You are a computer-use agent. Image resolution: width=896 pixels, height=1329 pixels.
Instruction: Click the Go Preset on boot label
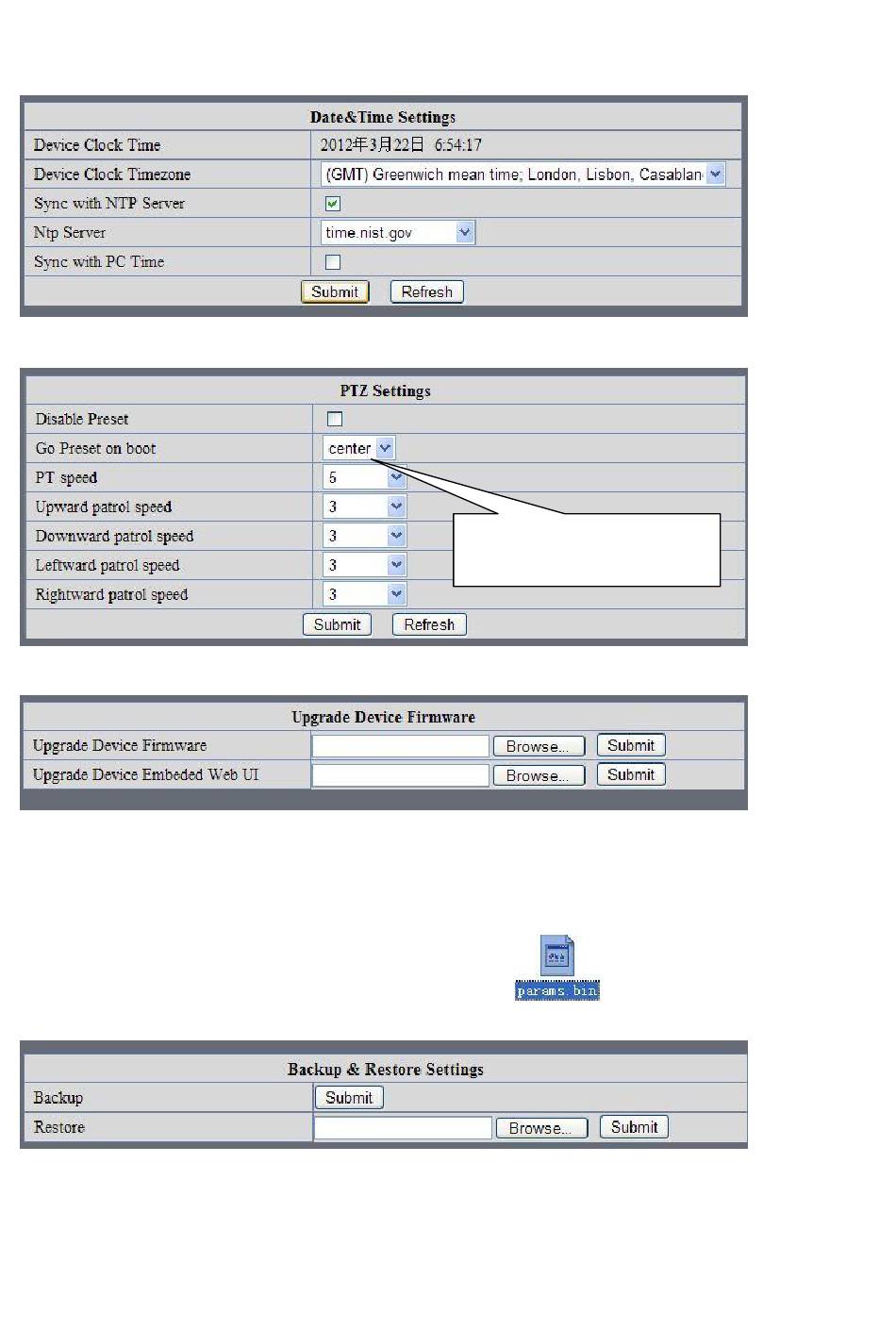95,448
